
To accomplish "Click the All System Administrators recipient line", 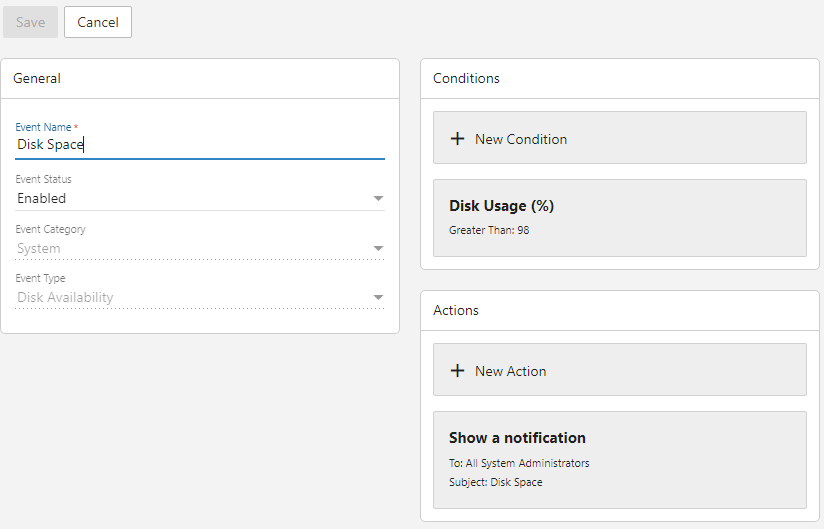I will click(x=519, y=463).
